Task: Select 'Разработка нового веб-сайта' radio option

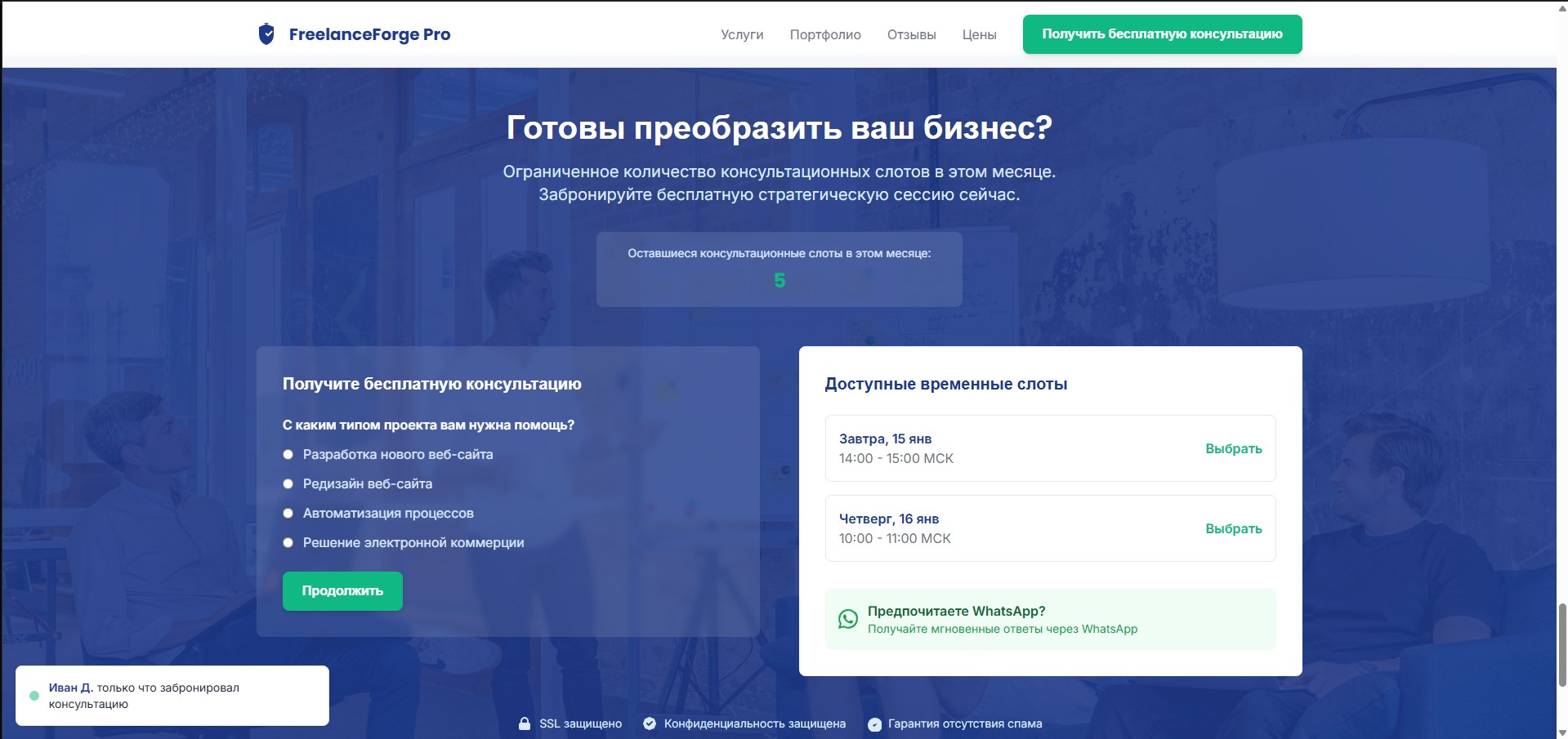Action: [288, 455]
